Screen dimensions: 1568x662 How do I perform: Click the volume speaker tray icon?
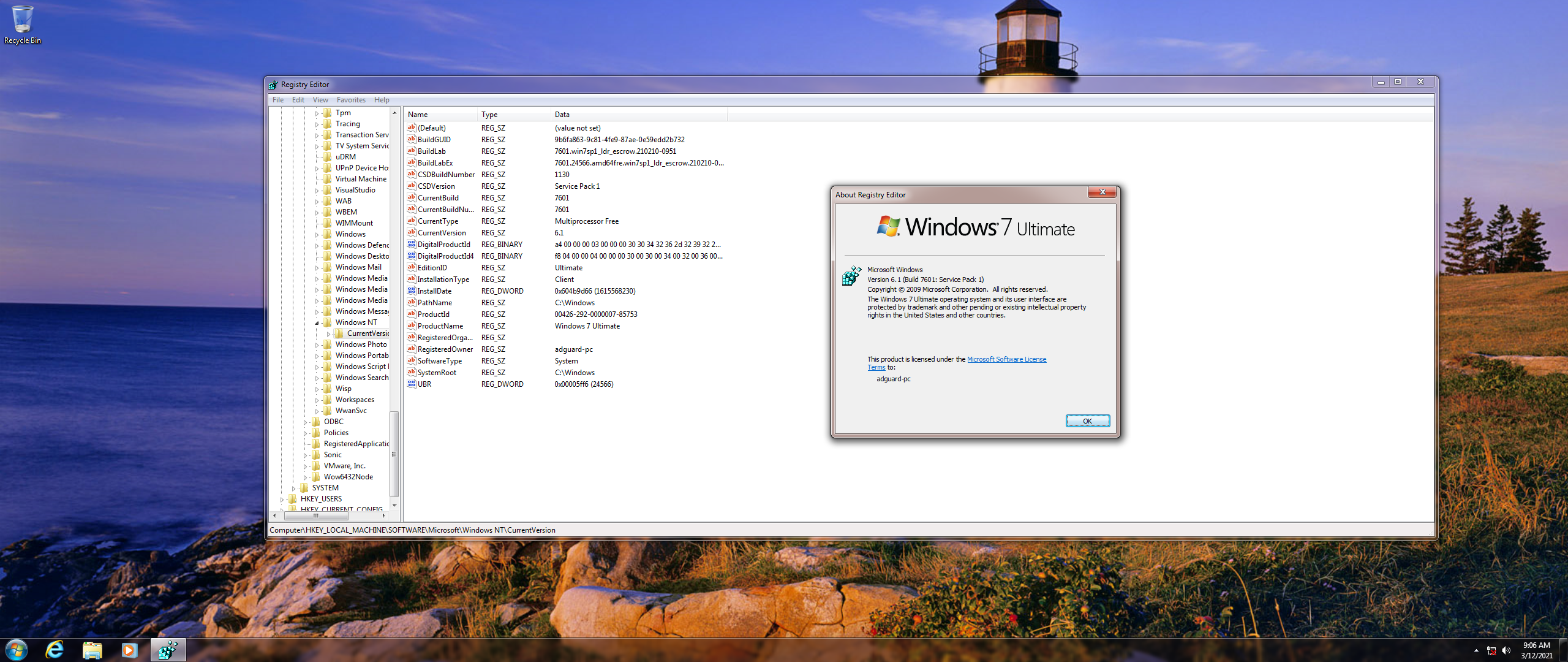point(1506,650)
